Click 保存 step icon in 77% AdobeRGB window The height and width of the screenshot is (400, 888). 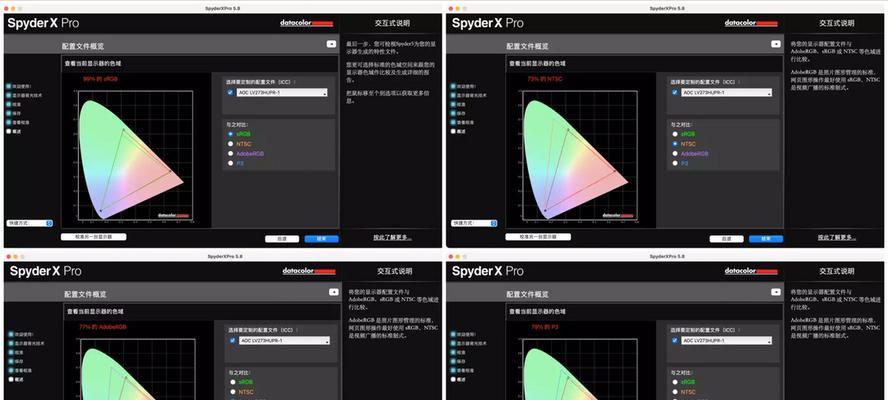[11, 361]
